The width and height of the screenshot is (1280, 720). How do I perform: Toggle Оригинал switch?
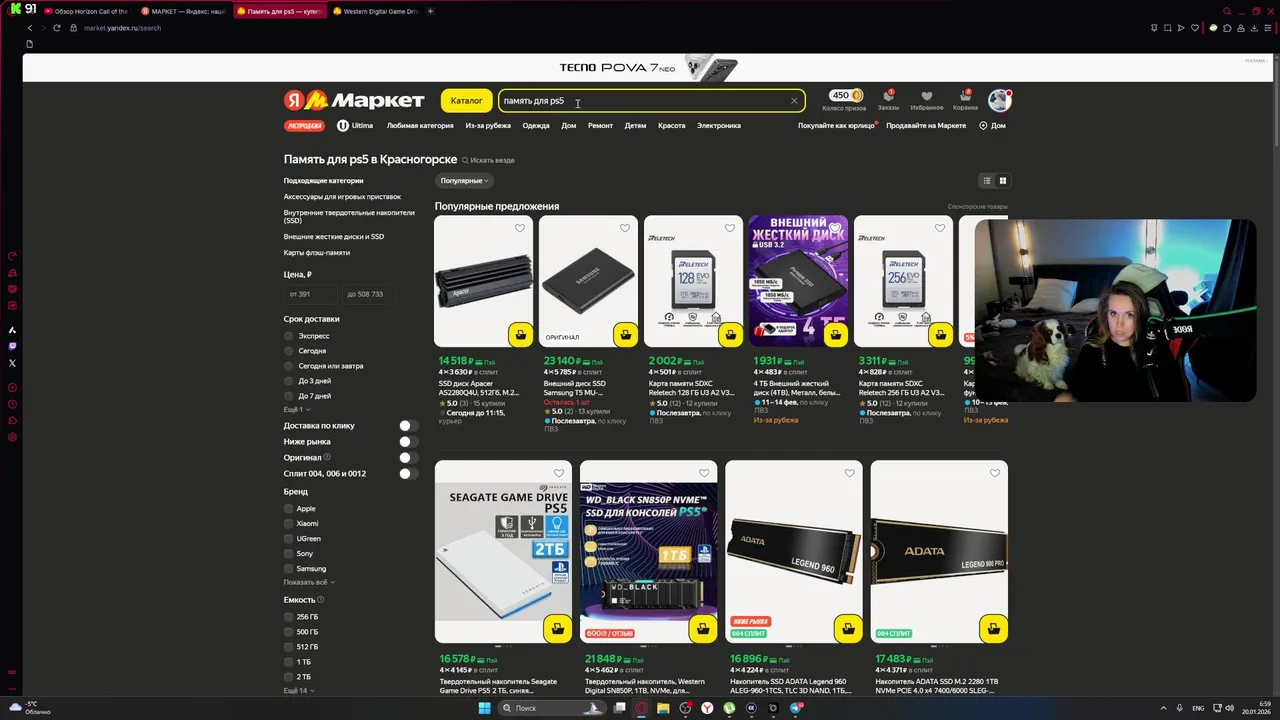[408, 458]
